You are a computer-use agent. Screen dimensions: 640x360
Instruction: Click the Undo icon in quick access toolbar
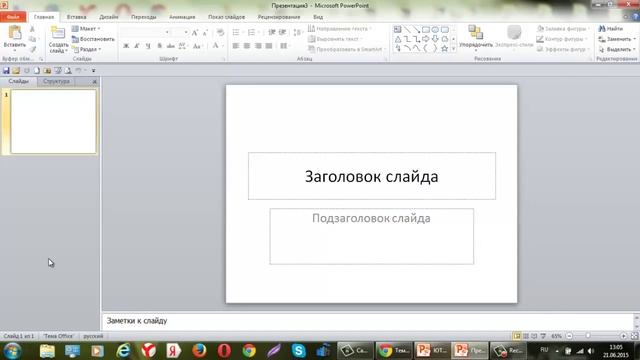coord(78,71)
